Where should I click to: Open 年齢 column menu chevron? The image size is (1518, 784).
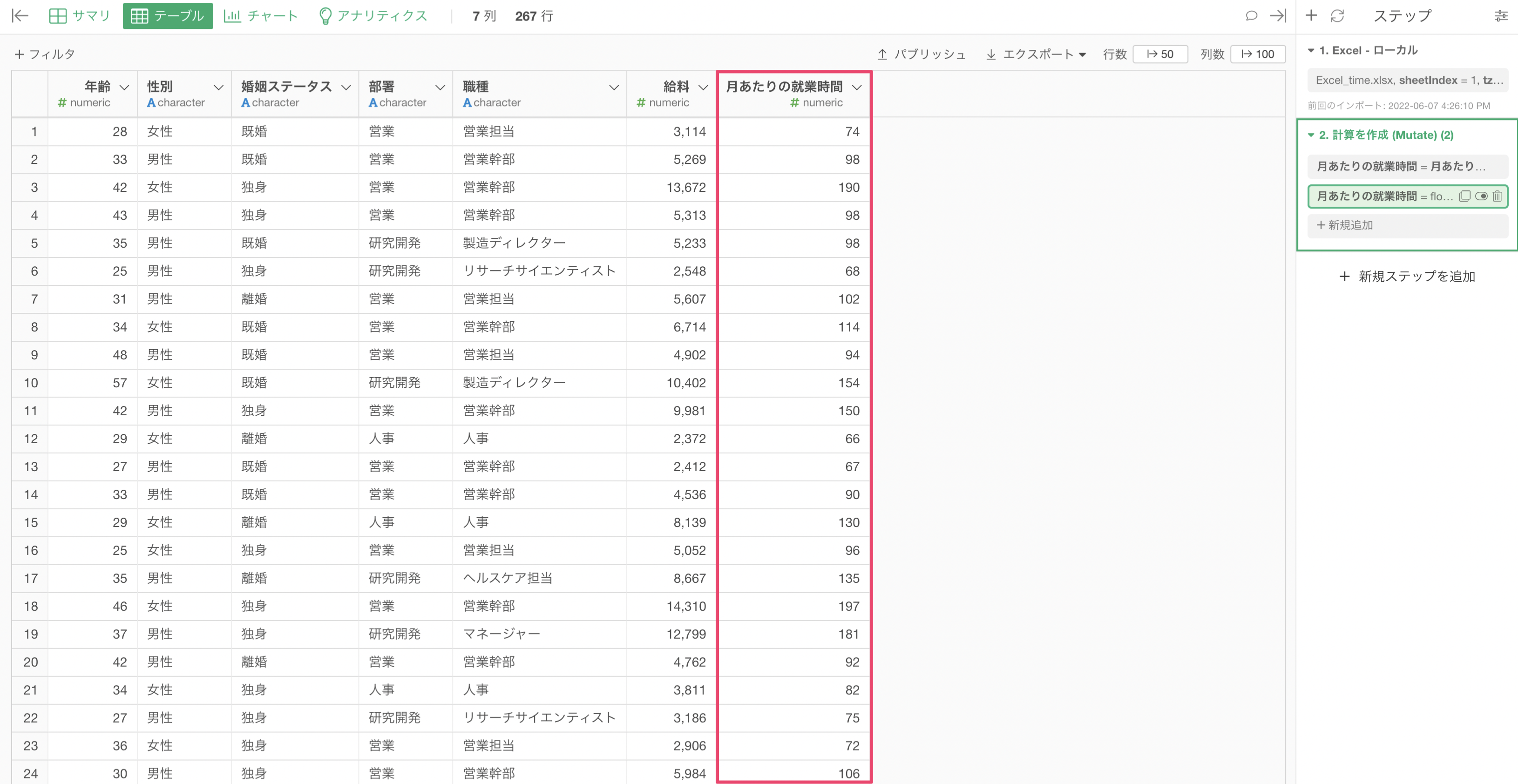124,87
